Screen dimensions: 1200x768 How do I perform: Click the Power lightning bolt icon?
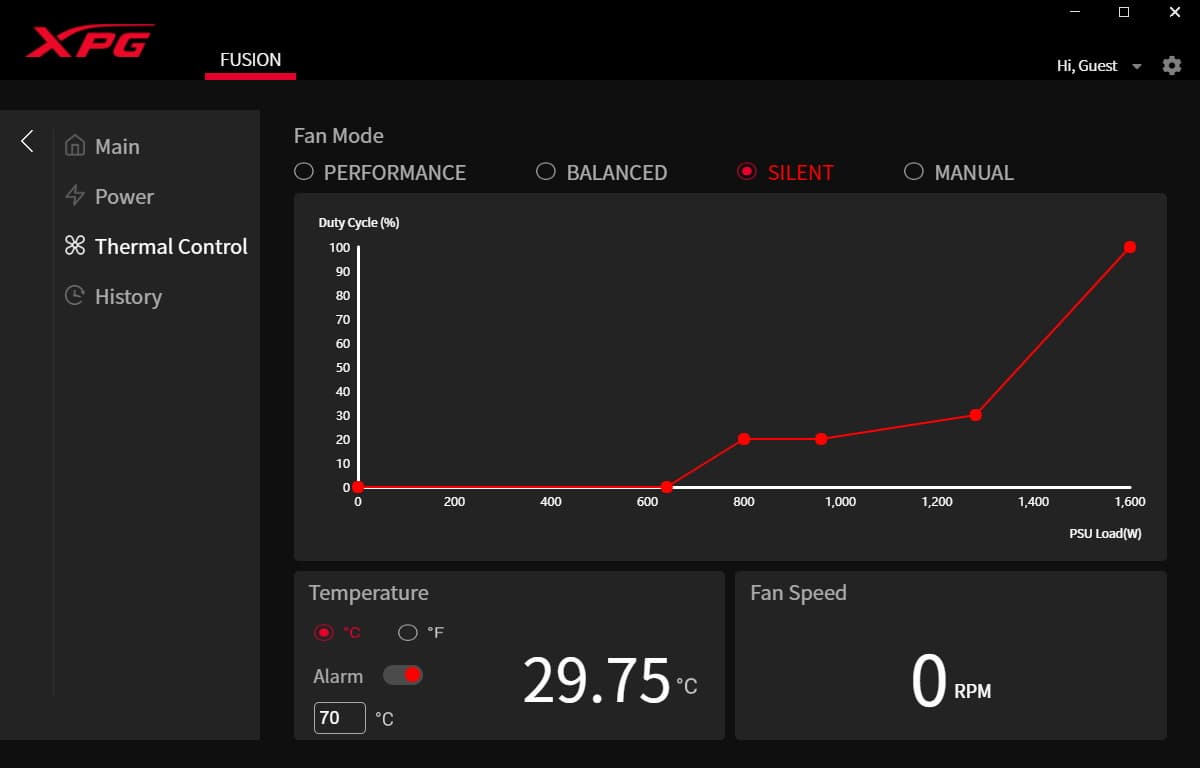coord(74,195)
